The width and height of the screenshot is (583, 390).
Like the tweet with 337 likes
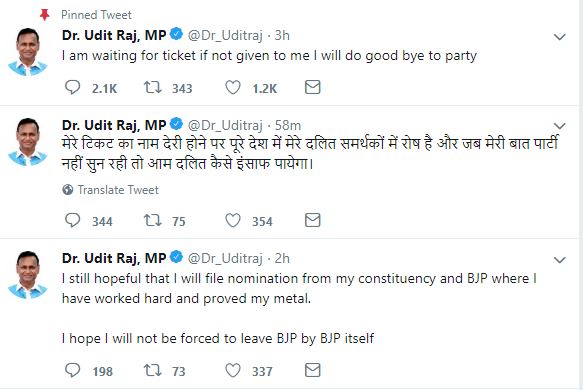[233, 370]
